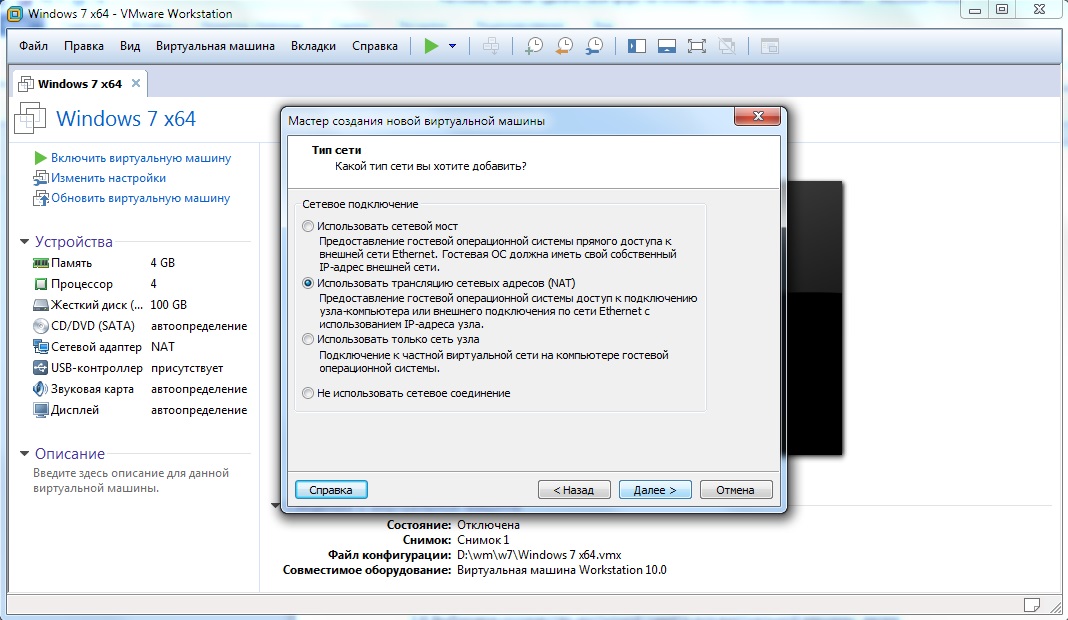Click the config path 'D:\wm\w7\Windows 7 x64.vmx'
Viewport: 1068px width, 620px height.
(539, 555)
